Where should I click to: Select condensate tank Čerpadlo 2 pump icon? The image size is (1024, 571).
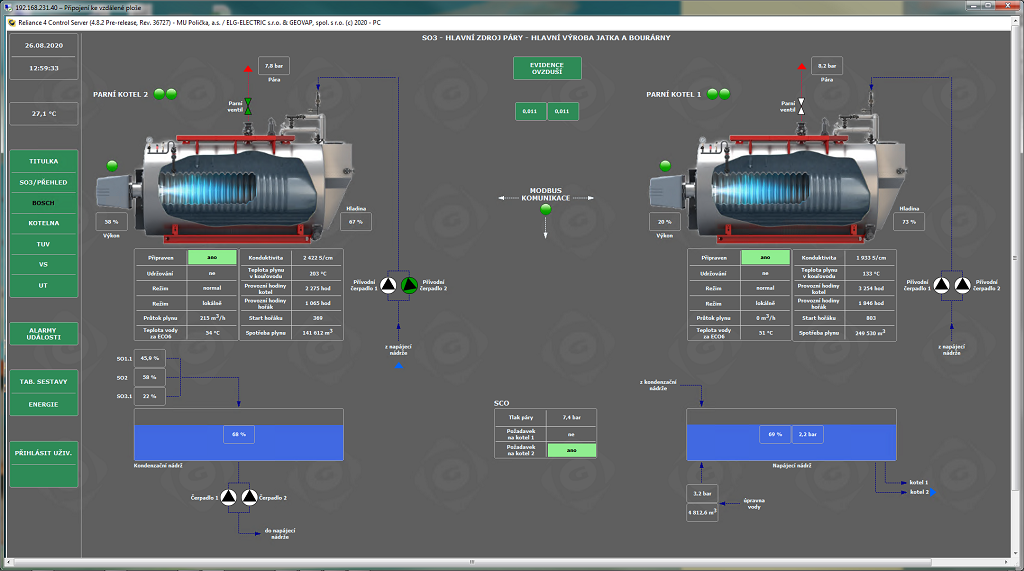pos(248,497)
